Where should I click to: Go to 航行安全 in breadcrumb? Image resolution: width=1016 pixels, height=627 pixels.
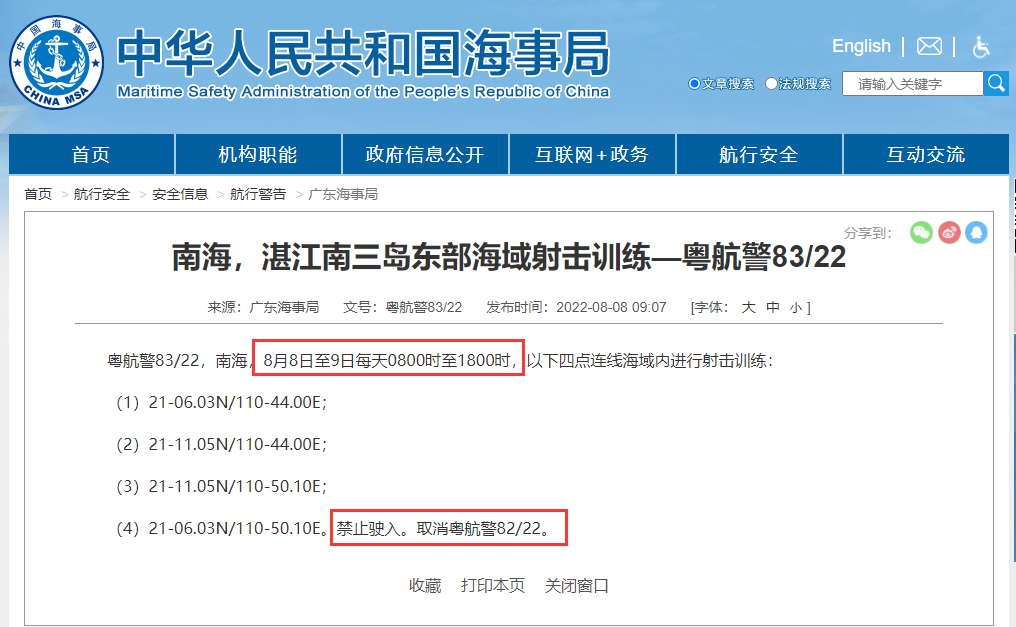point(102,194)
